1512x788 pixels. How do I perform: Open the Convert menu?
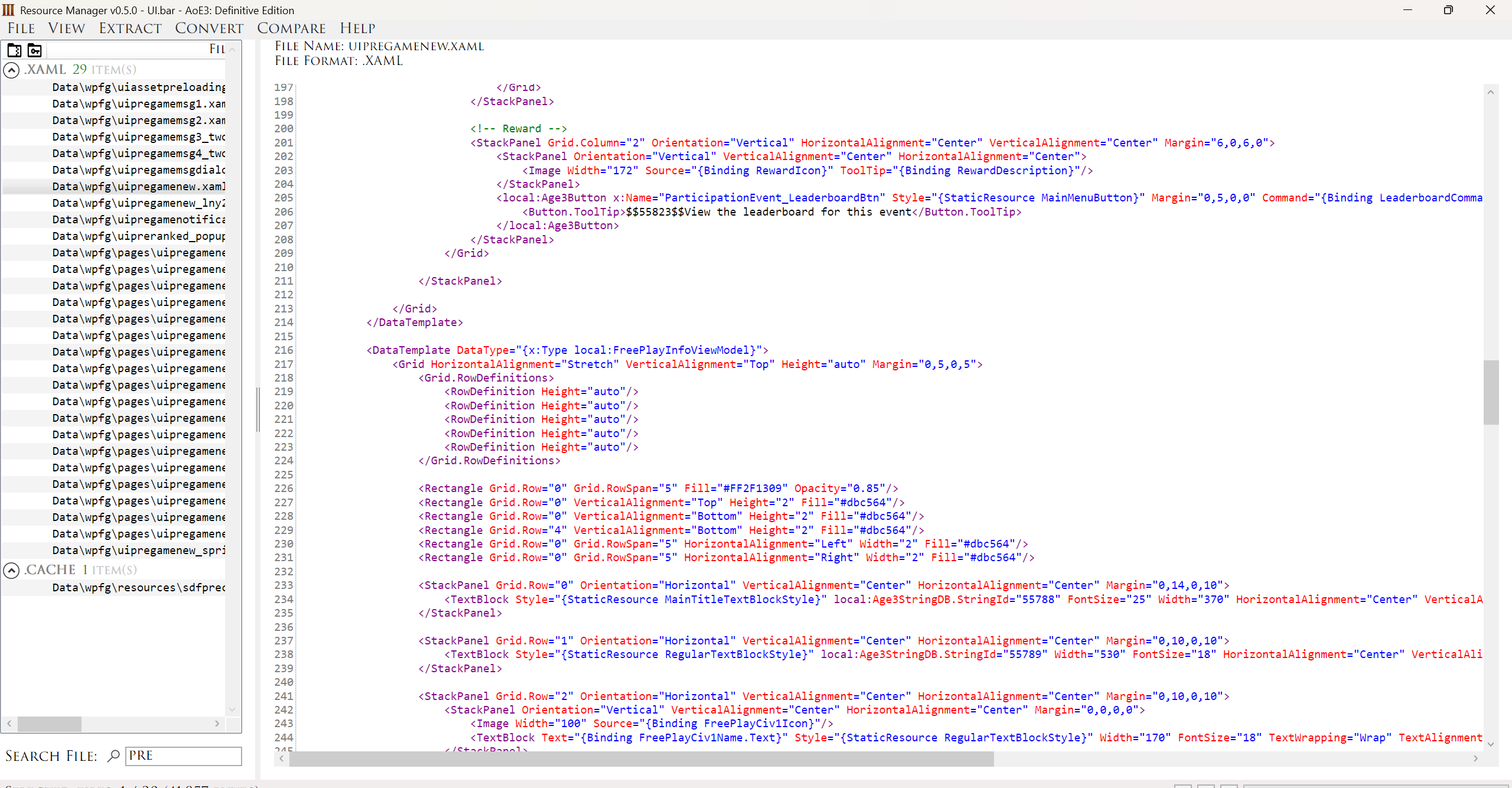(209, 28)
